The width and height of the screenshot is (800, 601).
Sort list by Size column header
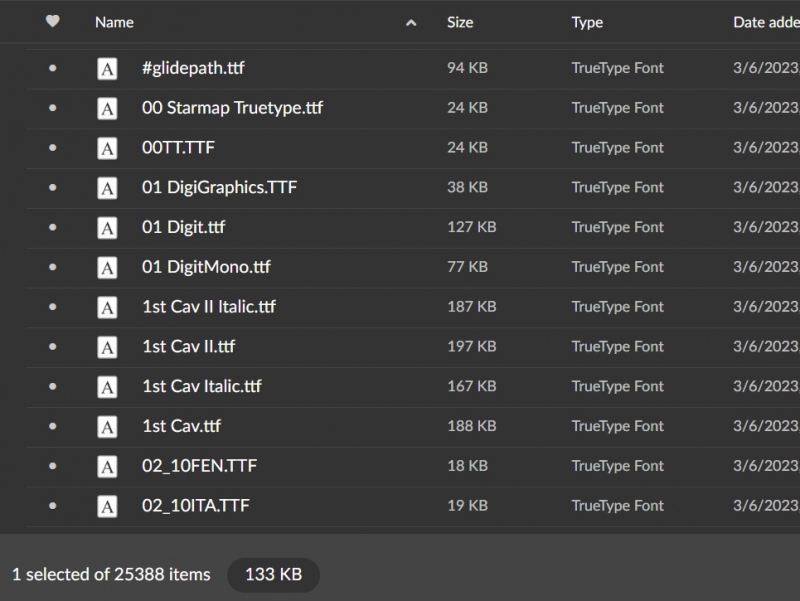coord(460,22)
